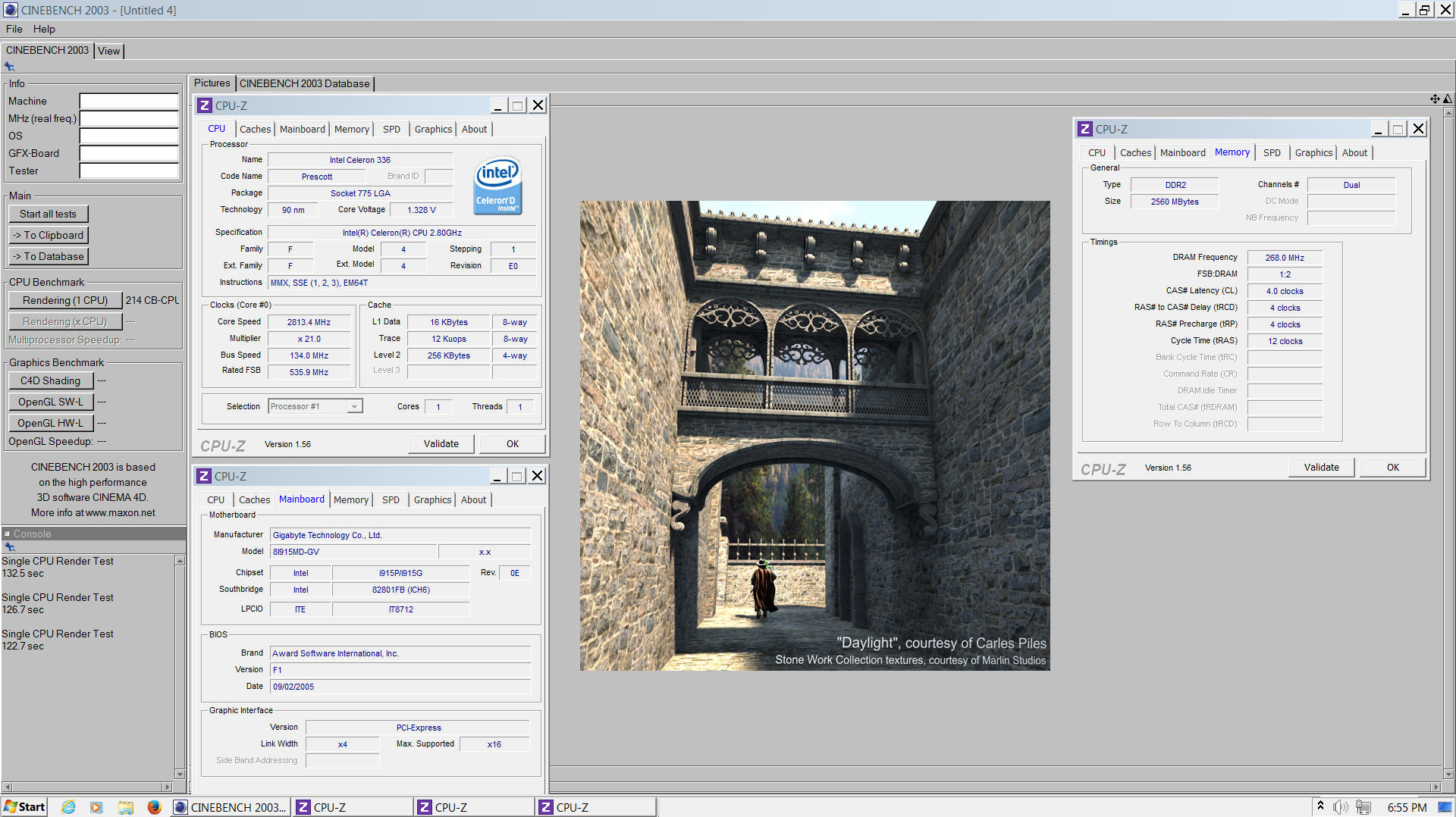Click the BIOS date 09/02/2005 value

point(400,687)
